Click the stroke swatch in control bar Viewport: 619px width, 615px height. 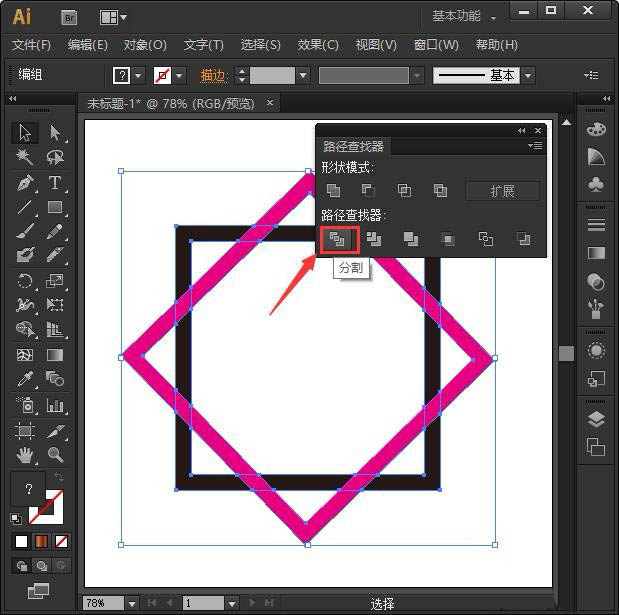coord(162,75)
